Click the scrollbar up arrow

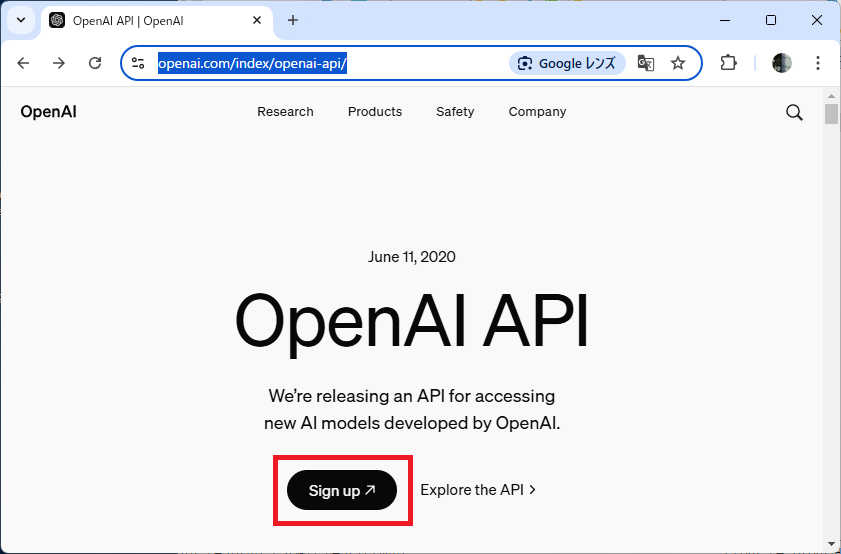(x=831, y=97)
